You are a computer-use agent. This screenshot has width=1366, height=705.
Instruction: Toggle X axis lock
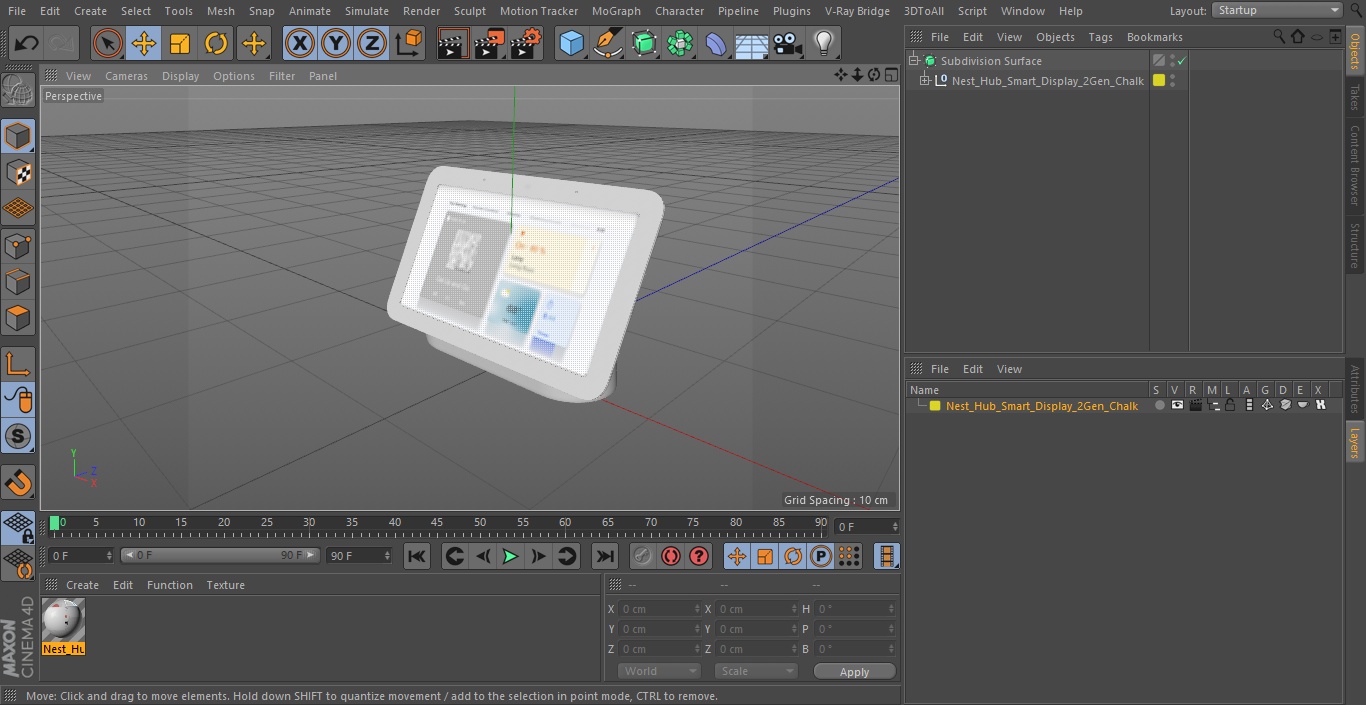click(300, 44)
